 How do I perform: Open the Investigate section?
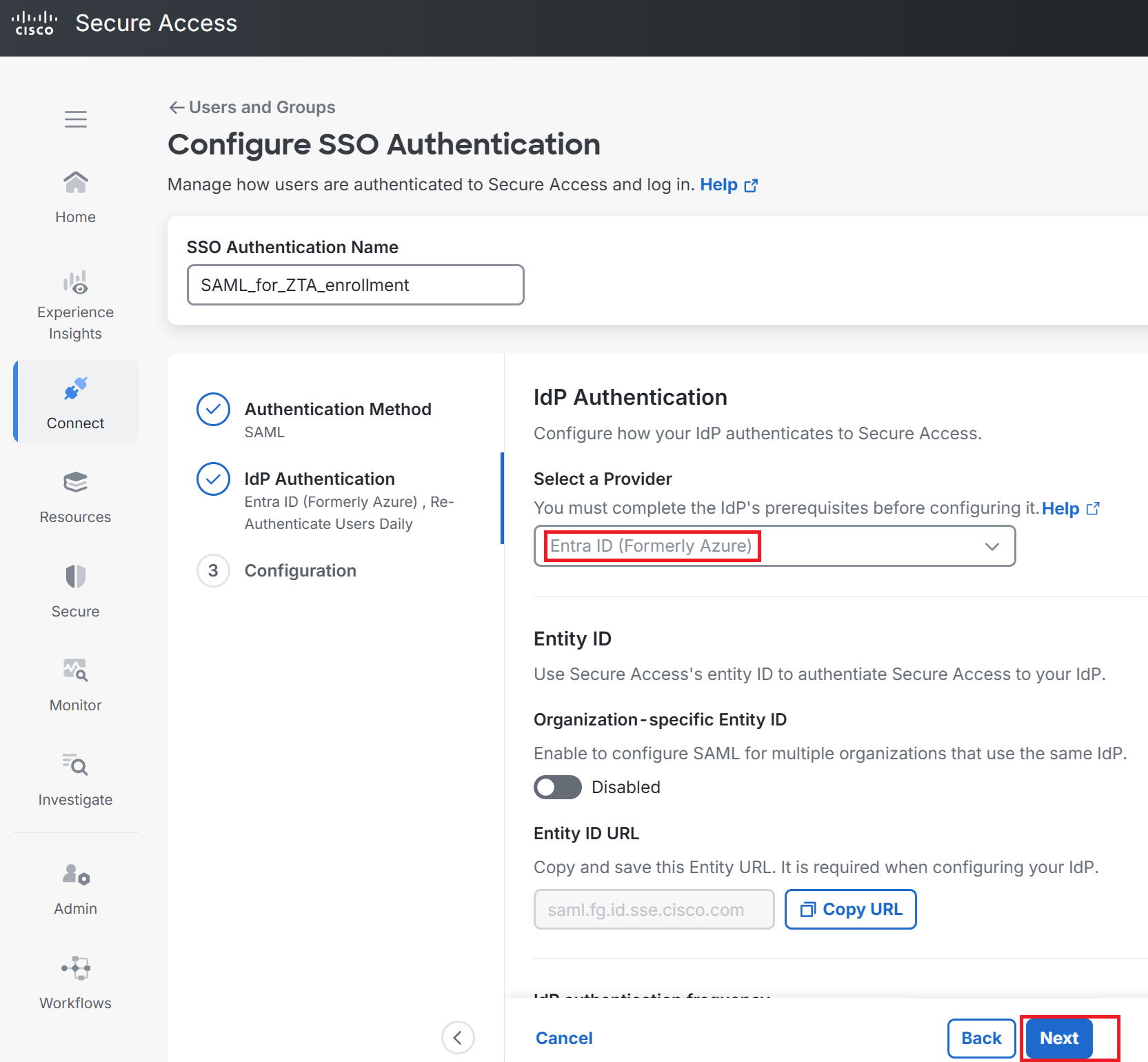point(76,780)
